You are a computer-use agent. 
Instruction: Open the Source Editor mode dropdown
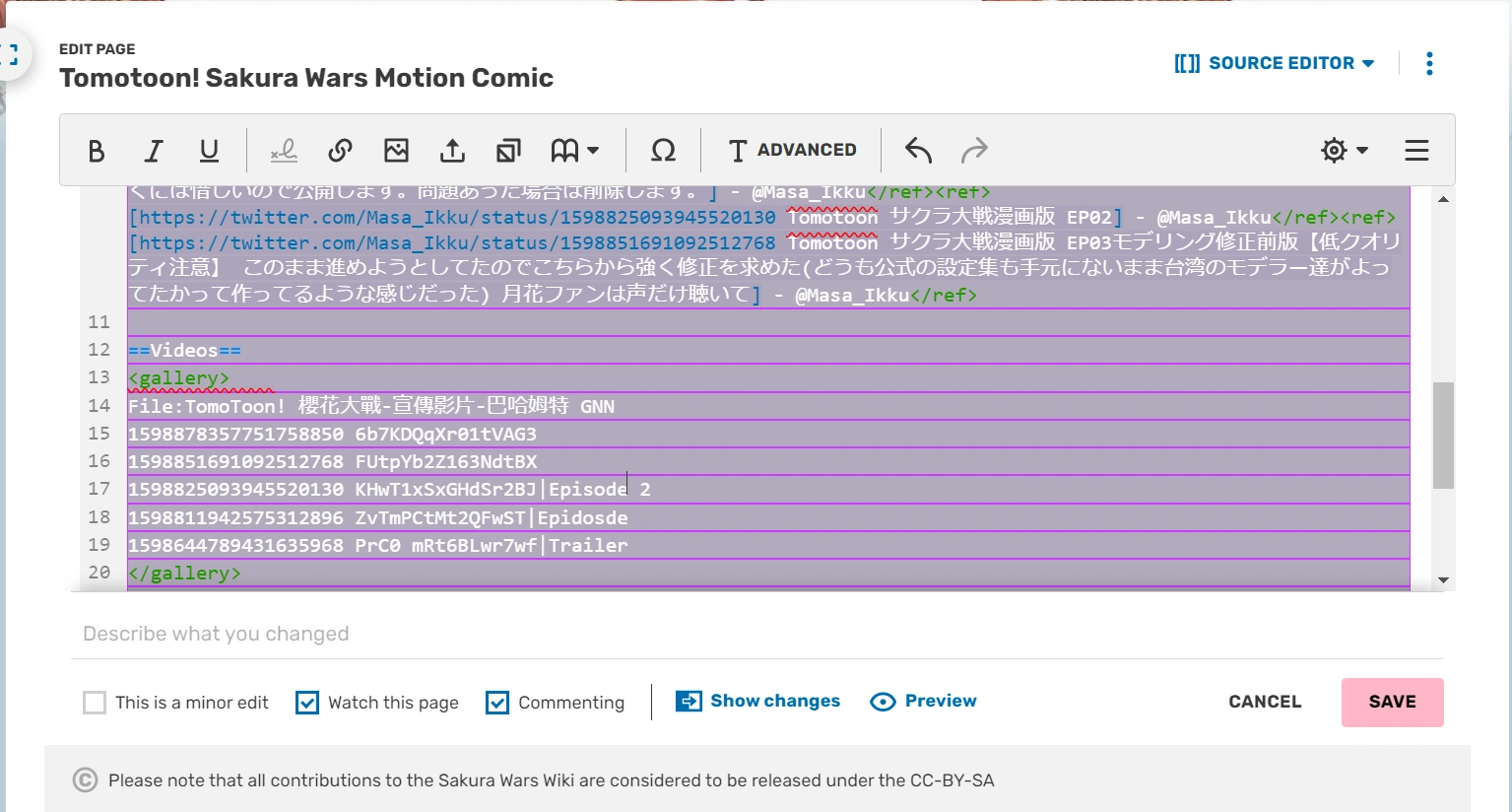tap(1275, 62)
